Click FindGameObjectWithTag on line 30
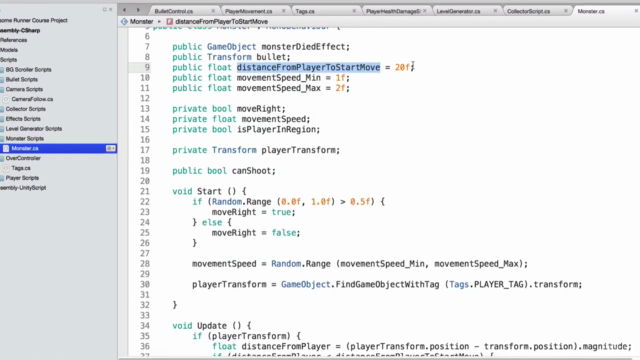Screen dimensions: 640x360 coord(387,284)
